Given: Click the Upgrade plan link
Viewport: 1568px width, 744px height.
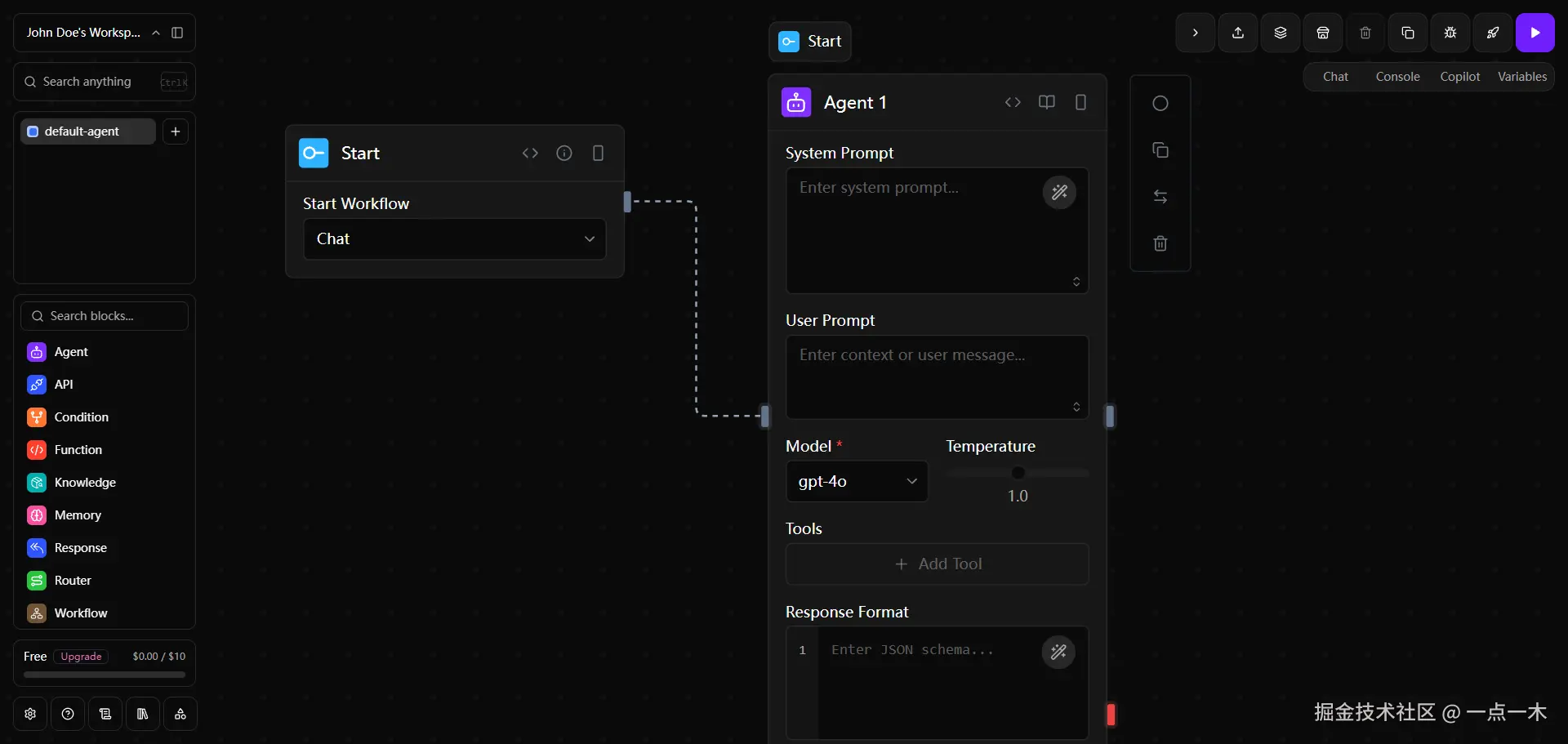Looking at the screenshot, I should click(x=81, y=657).
